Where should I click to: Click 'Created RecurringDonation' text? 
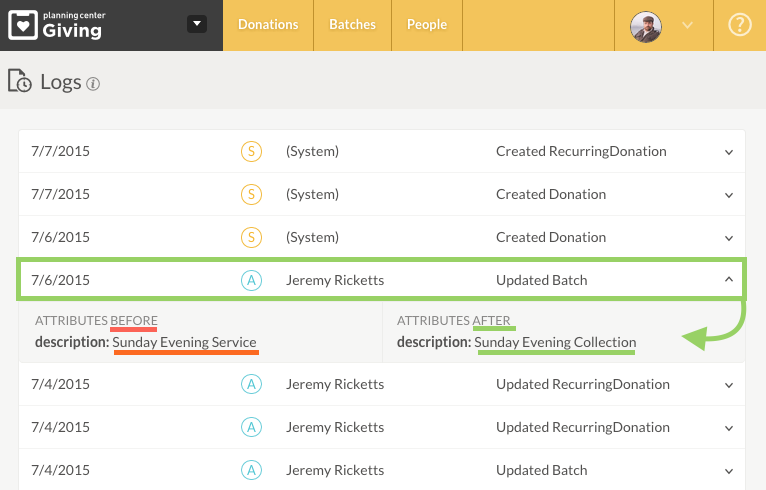581,151
